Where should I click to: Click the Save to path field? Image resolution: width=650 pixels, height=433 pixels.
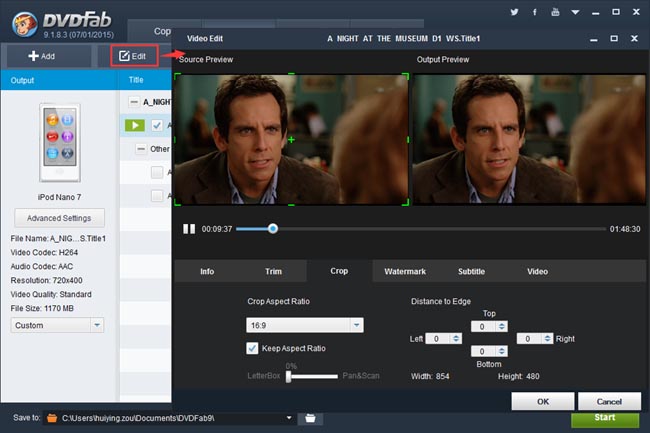[x=172, y=418]
